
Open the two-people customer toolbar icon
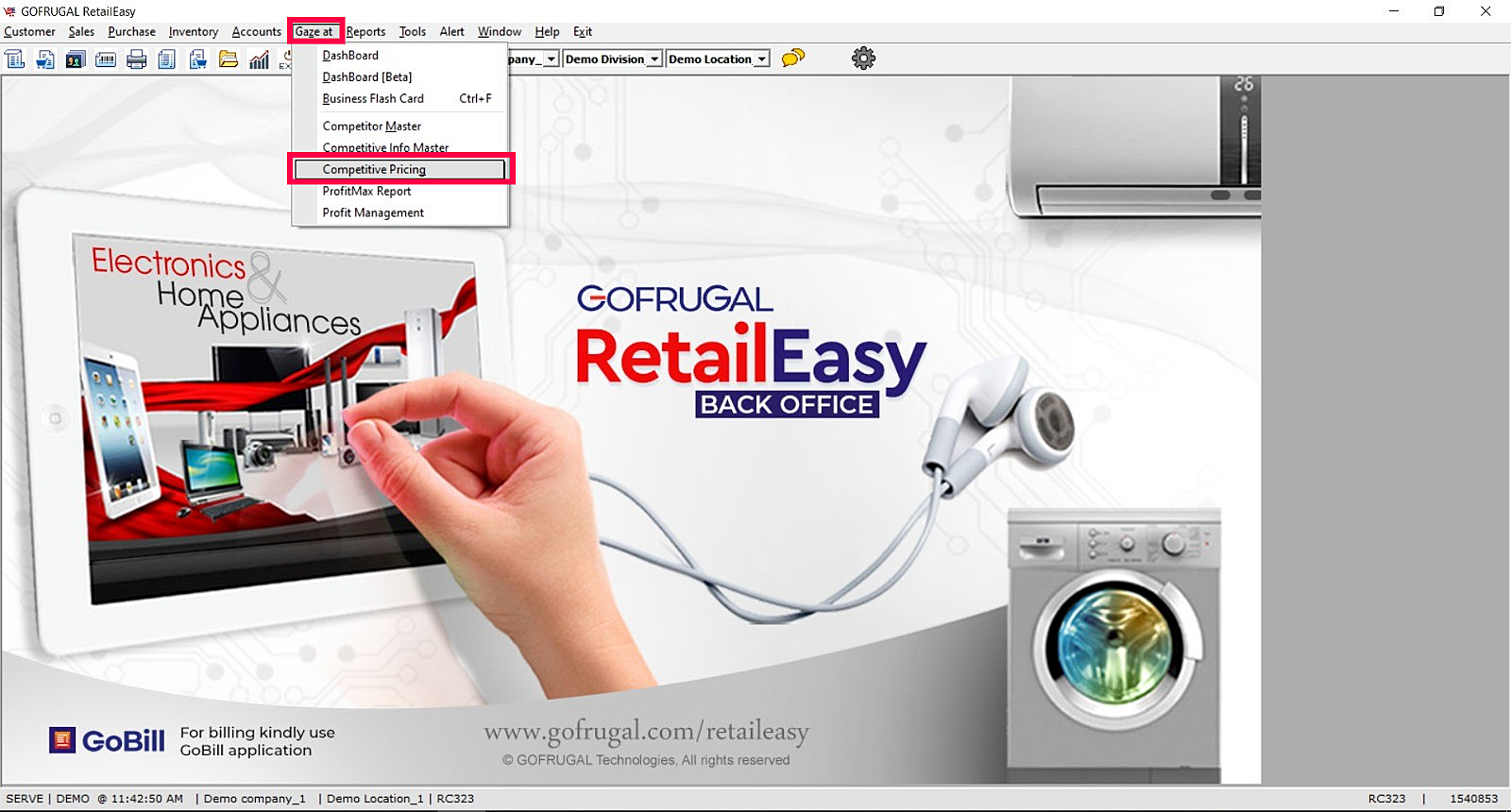click(76, 59)
